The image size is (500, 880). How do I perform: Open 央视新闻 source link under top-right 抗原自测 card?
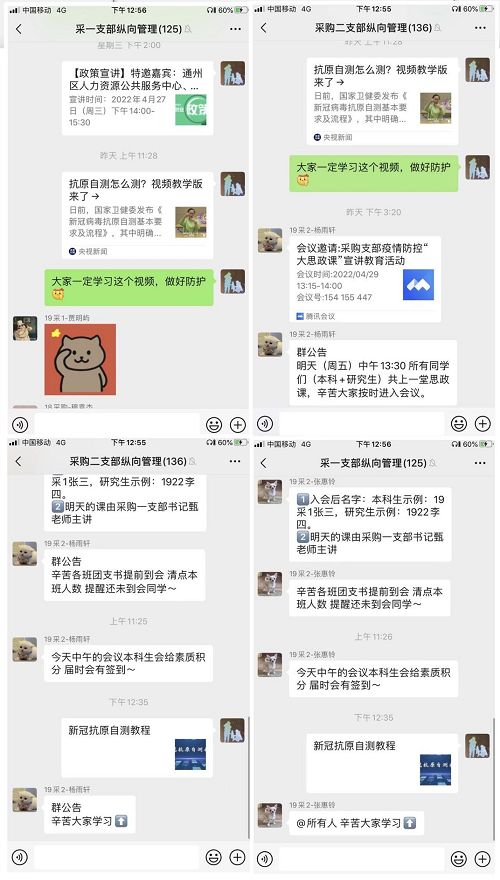[x=333, y=137]
